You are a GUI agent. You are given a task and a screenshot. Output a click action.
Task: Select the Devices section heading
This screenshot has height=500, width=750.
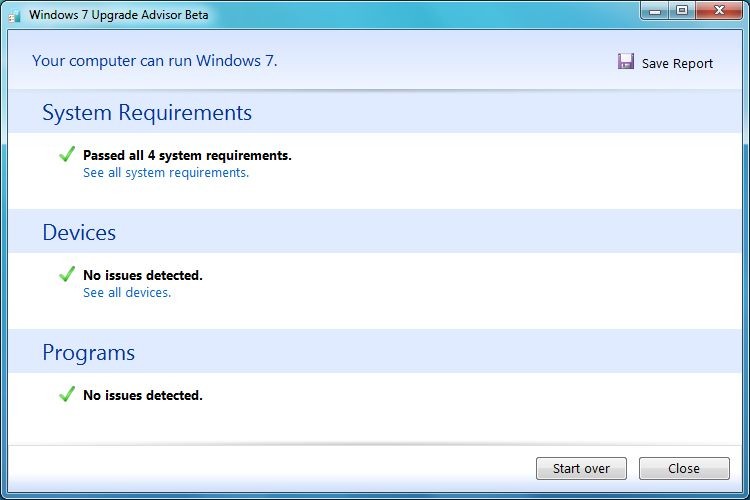click(79, 233)
